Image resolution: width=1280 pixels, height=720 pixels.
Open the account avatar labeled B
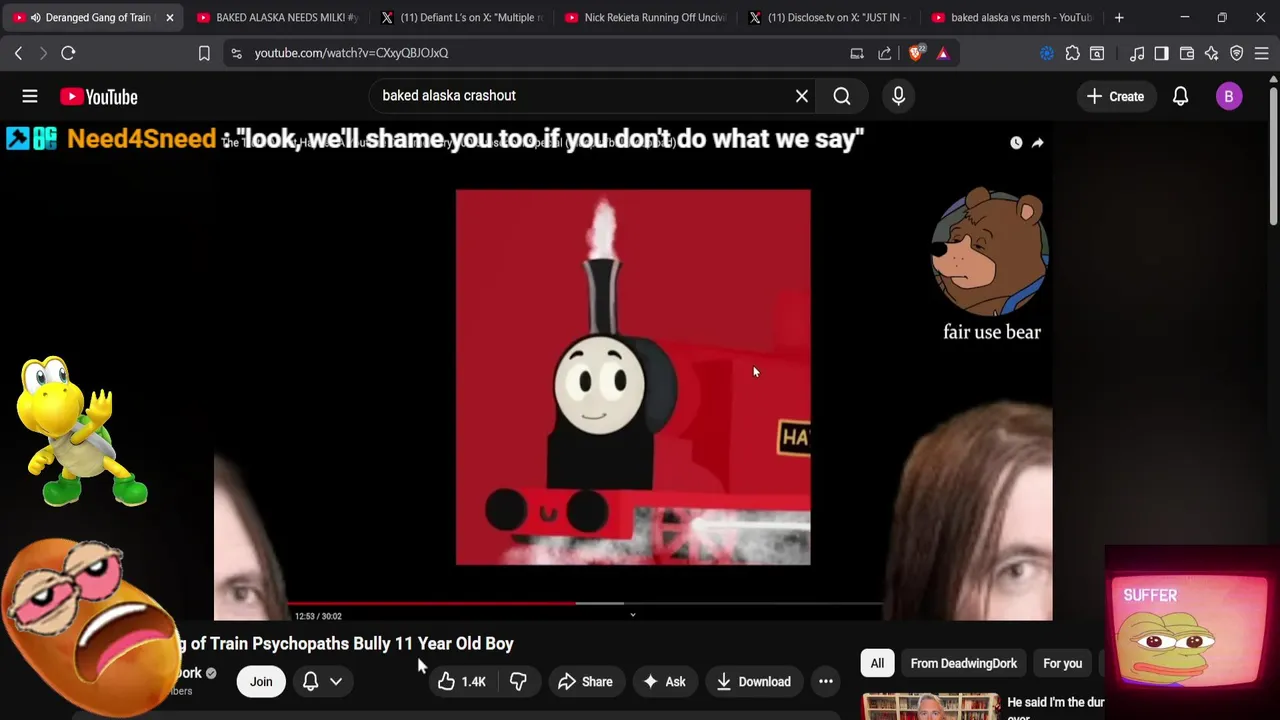coord(1229,97)
